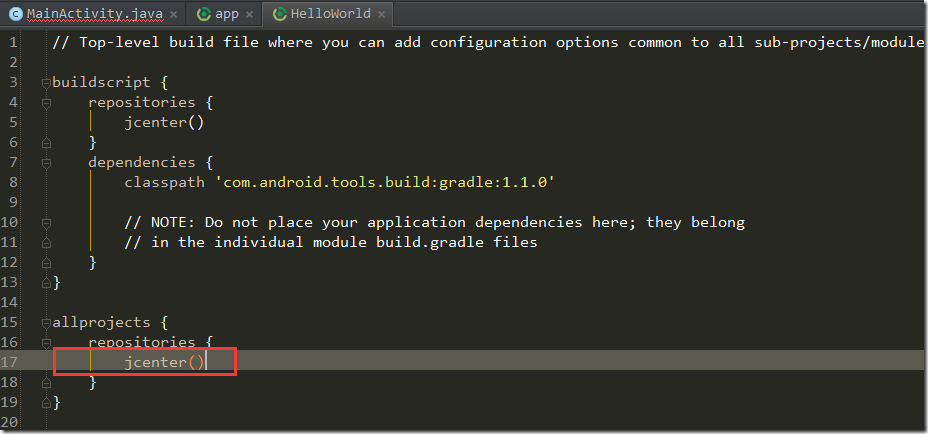
Task: Click the gradle icon on HelloWorld tab
Action: pyautogui.click(x=279, y=14)
